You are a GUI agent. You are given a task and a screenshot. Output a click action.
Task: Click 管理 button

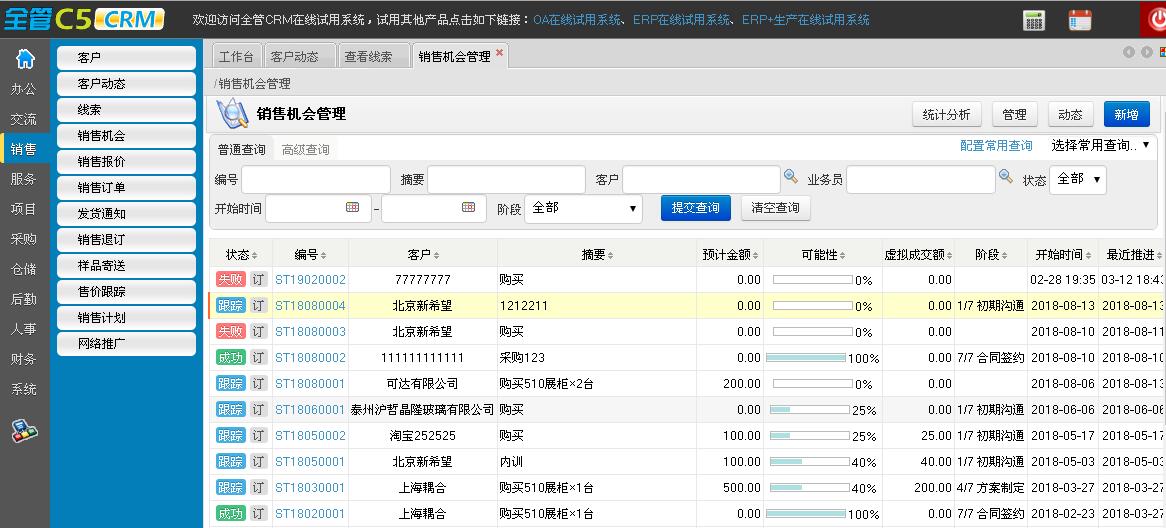(1014, 115)
